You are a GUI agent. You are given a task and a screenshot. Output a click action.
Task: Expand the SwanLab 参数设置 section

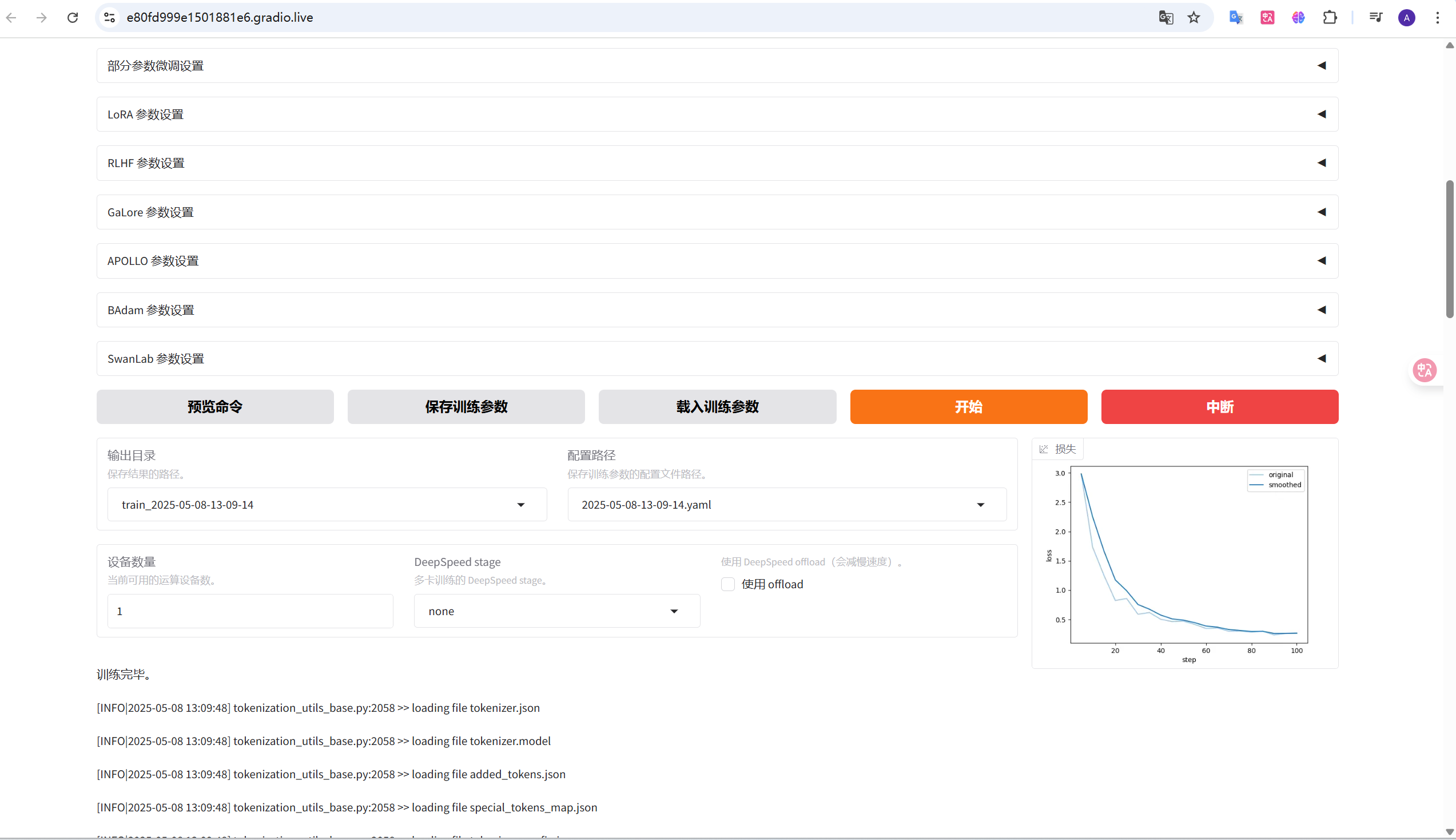point(717,358)
